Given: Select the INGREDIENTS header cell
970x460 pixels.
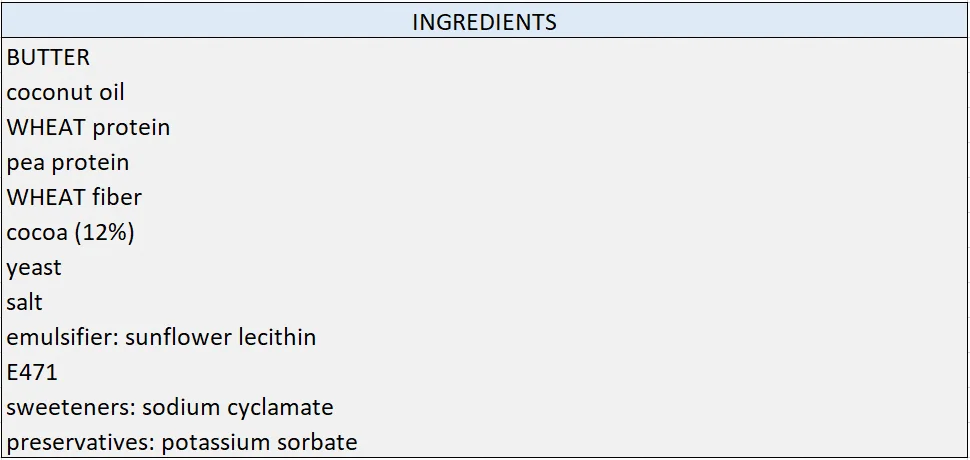Looking at the screenshot, I should 484,22.
